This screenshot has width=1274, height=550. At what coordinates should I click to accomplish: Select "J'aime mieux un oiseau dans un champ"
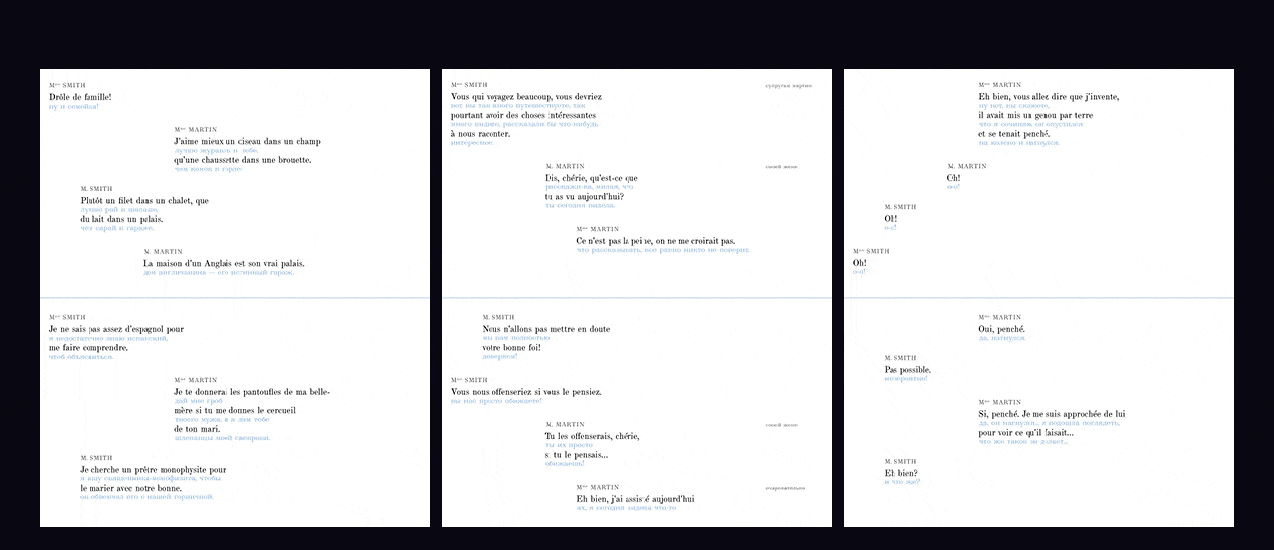[247, 142]
